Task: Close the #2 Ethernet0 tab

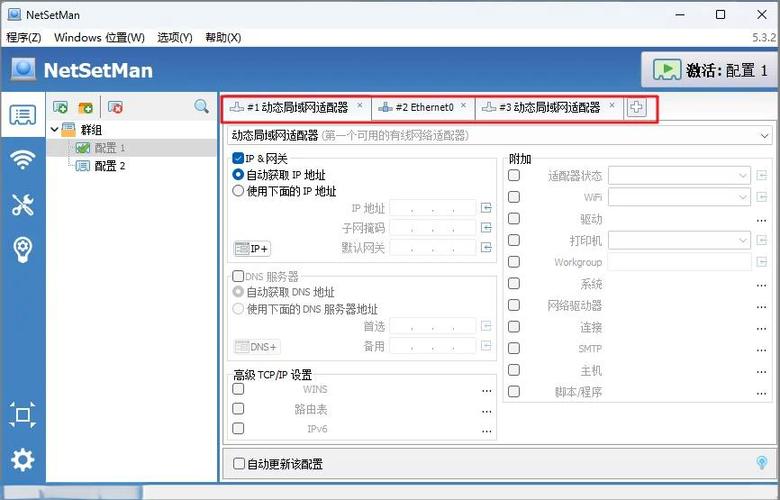Action: (x=463, y=105)
